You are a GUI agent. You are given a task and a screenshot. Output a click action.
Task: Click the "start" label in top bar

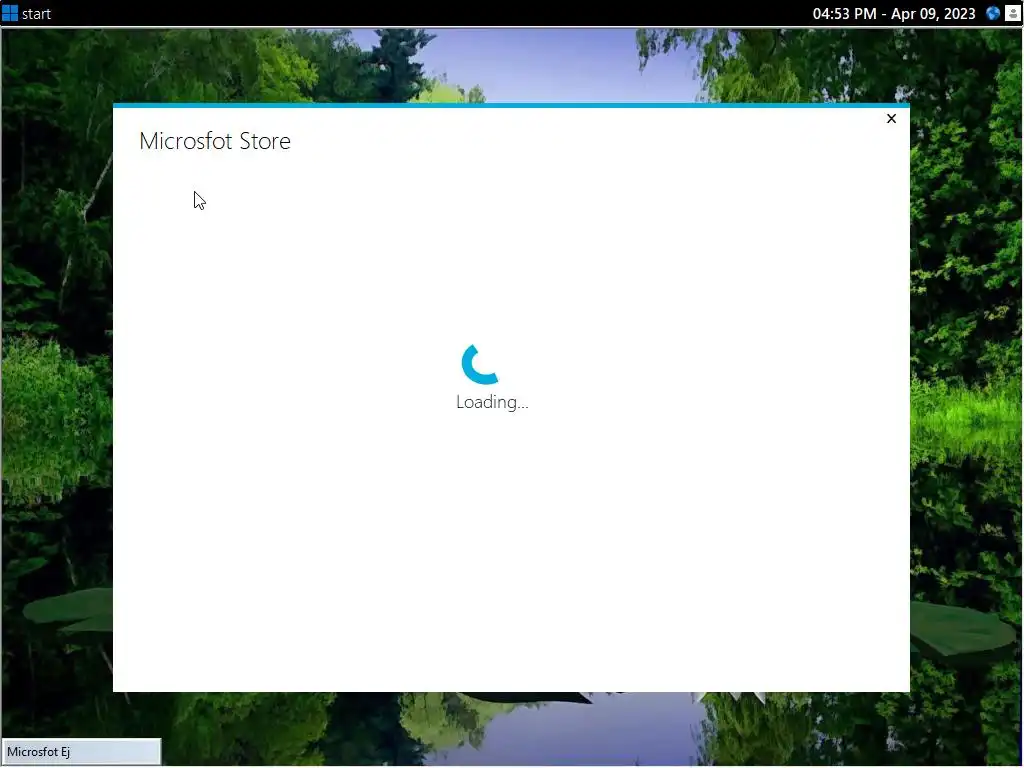37,14
